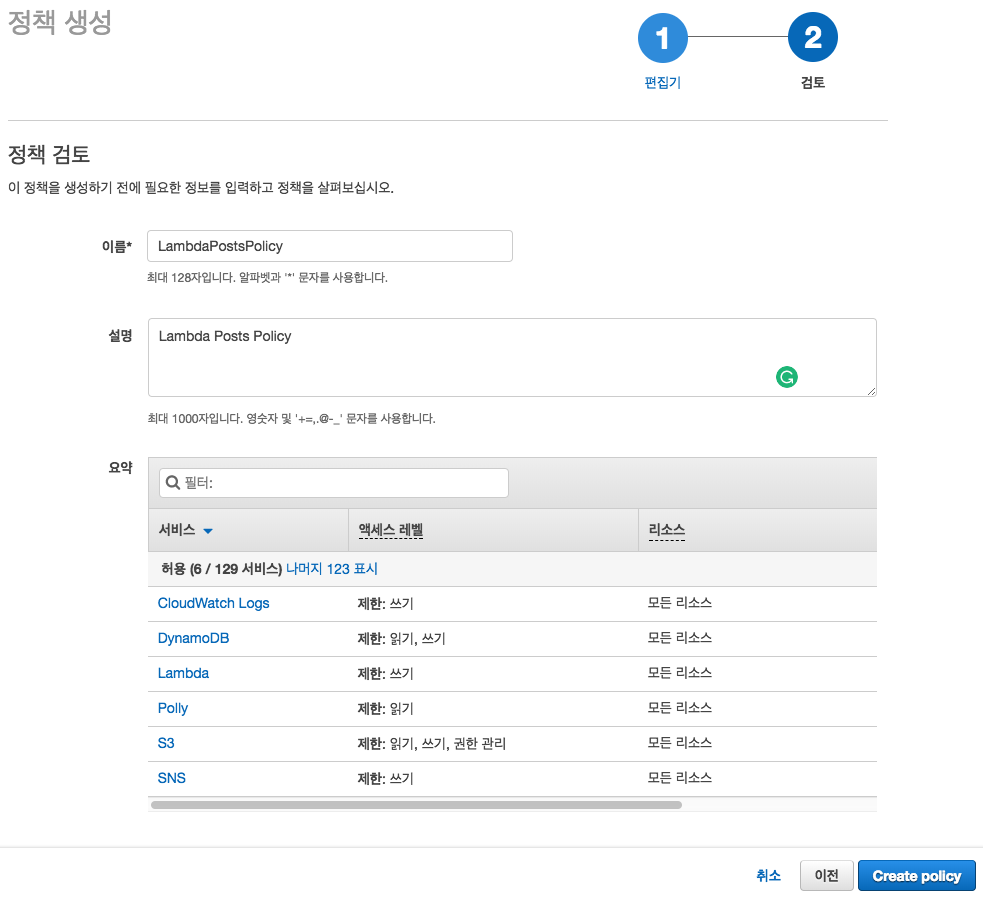Focus the policy name field LambdaPostsPolicy
The height and width of the screenshot is (899, 983).
(330, 246)
